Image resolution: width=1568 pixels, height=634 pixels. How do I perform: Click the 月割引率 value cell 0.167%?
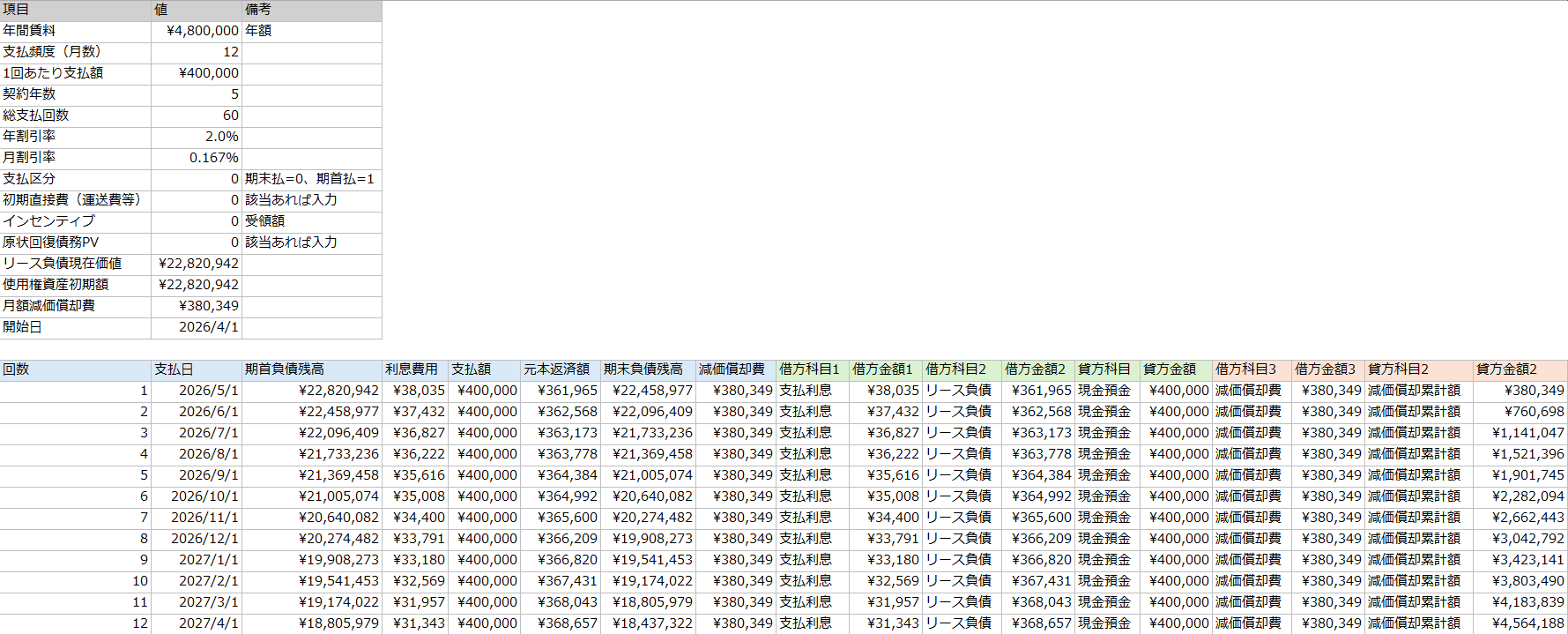(197, 158)
